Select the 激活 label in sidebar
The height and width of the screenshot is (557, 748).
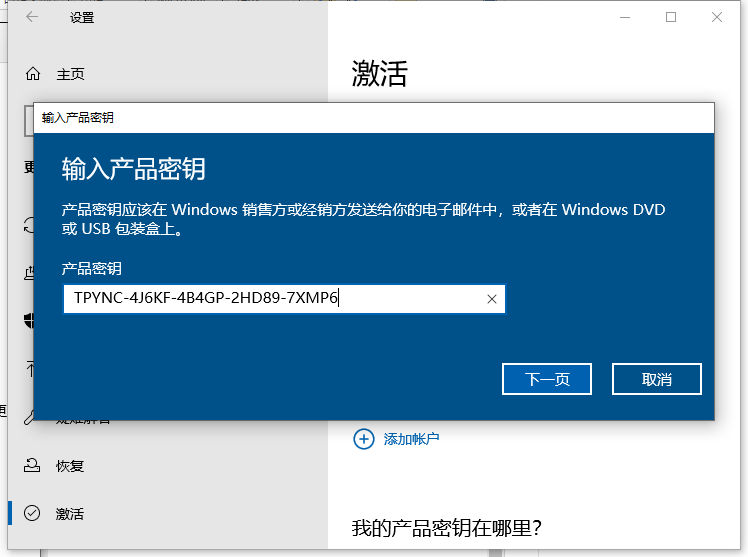click(x=70, y=513)
